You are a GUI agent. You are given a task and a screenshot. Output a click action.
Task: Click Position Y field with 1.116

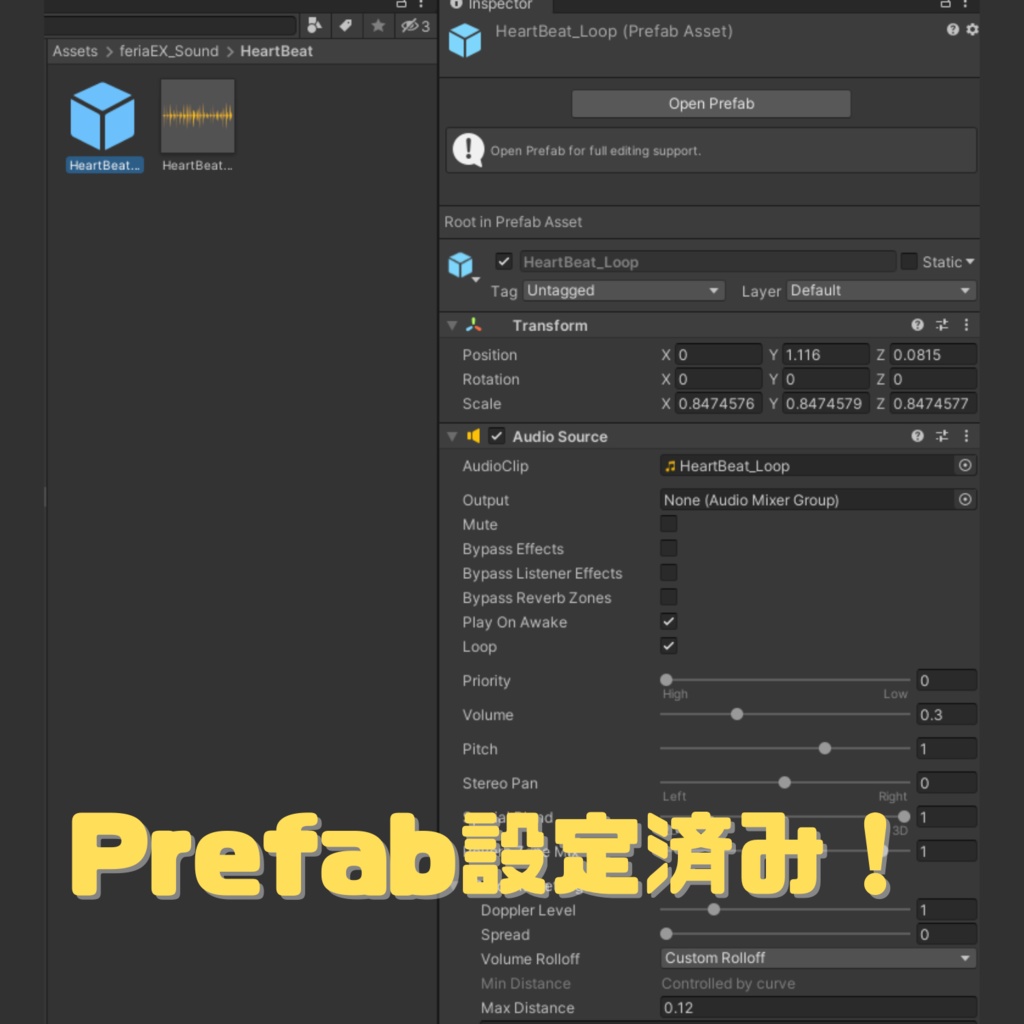coord(825,355)
